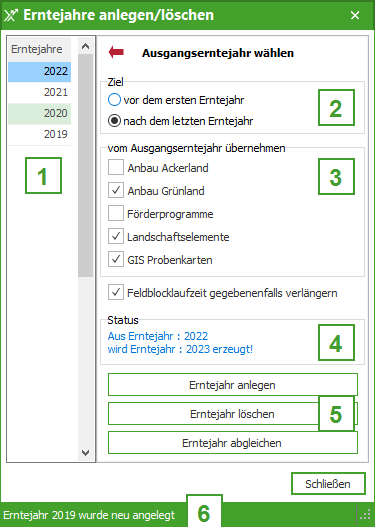This screenshot has width=375, height=527.
Task: Enable Förderprogramme checkbox
Action: [x=116, y=214]
